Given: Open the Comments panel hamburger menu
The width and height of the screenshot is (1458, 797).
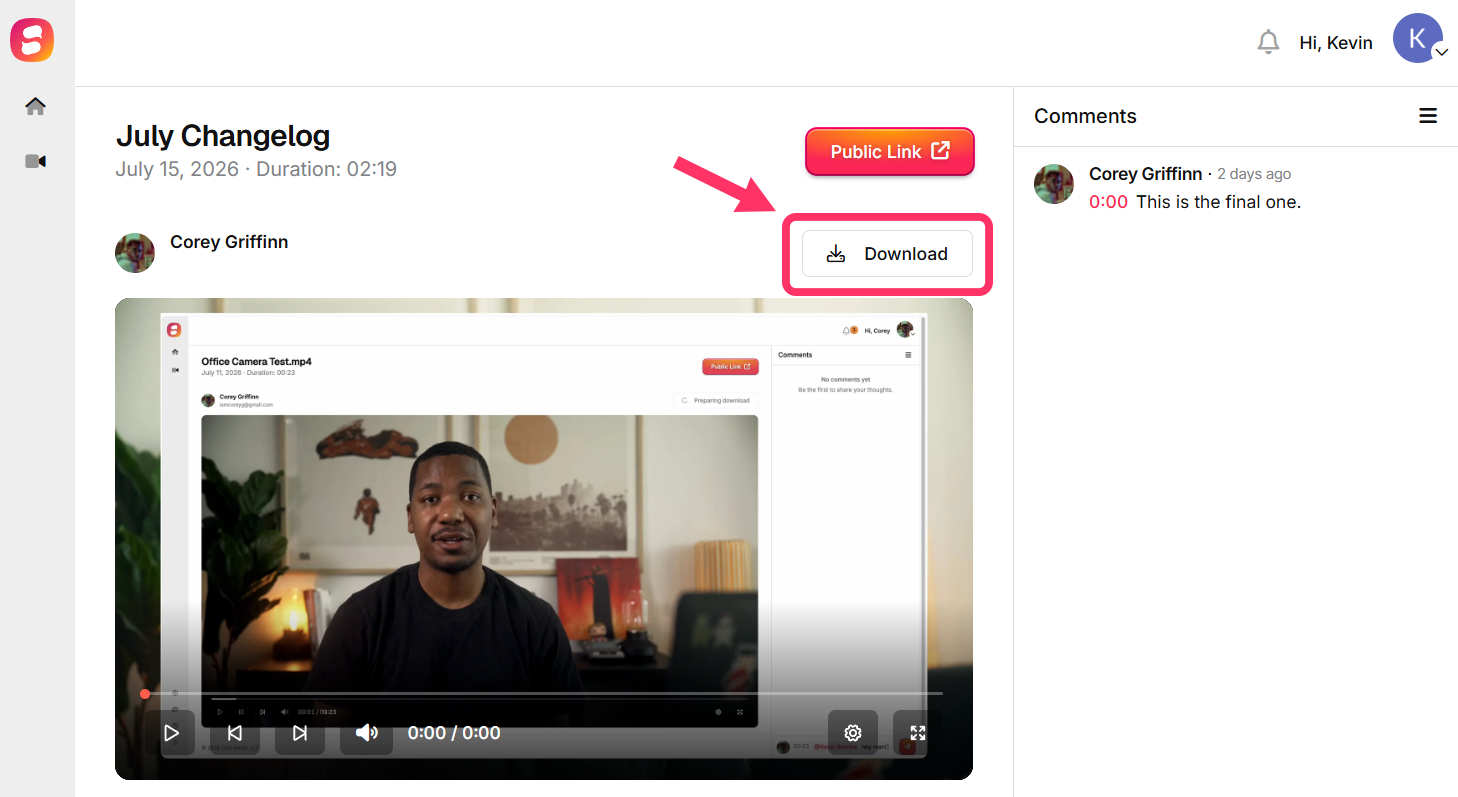Looking at the screenshot, I should pyautogui.click(x=1428, y=116).
